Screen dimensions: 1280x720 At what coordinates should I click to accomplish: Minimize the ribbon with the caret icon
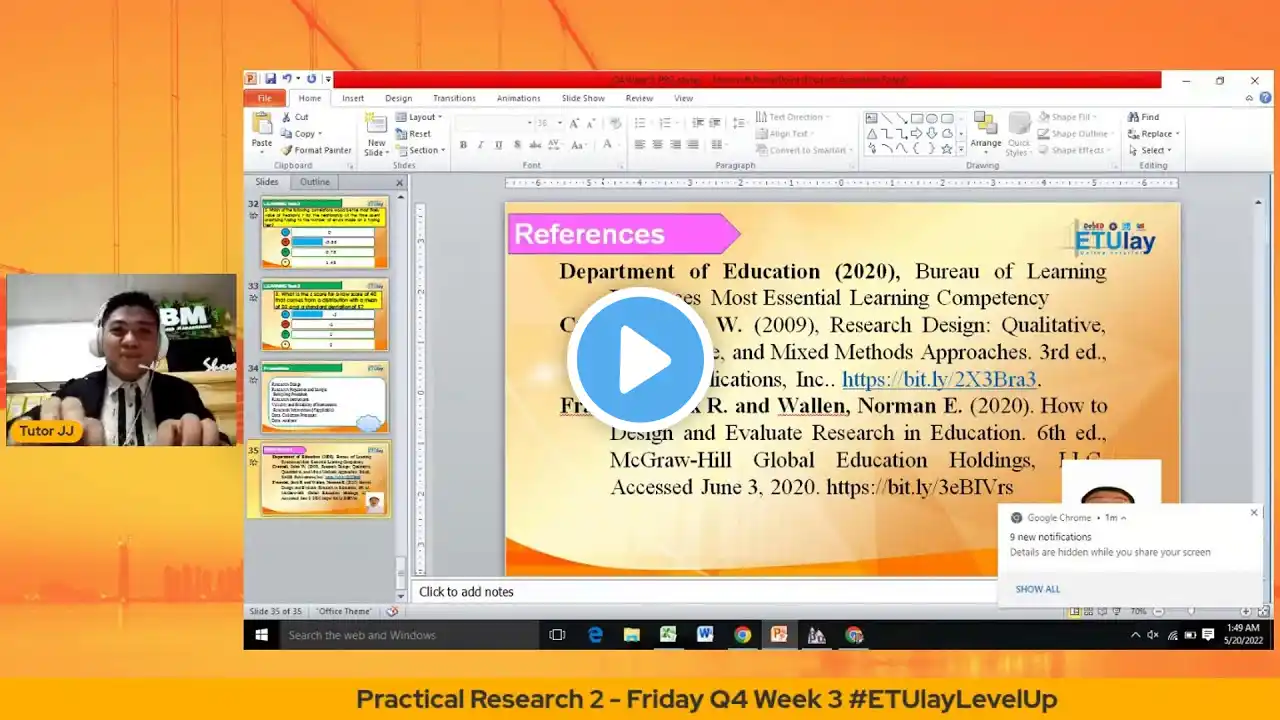pos(1249,98)
